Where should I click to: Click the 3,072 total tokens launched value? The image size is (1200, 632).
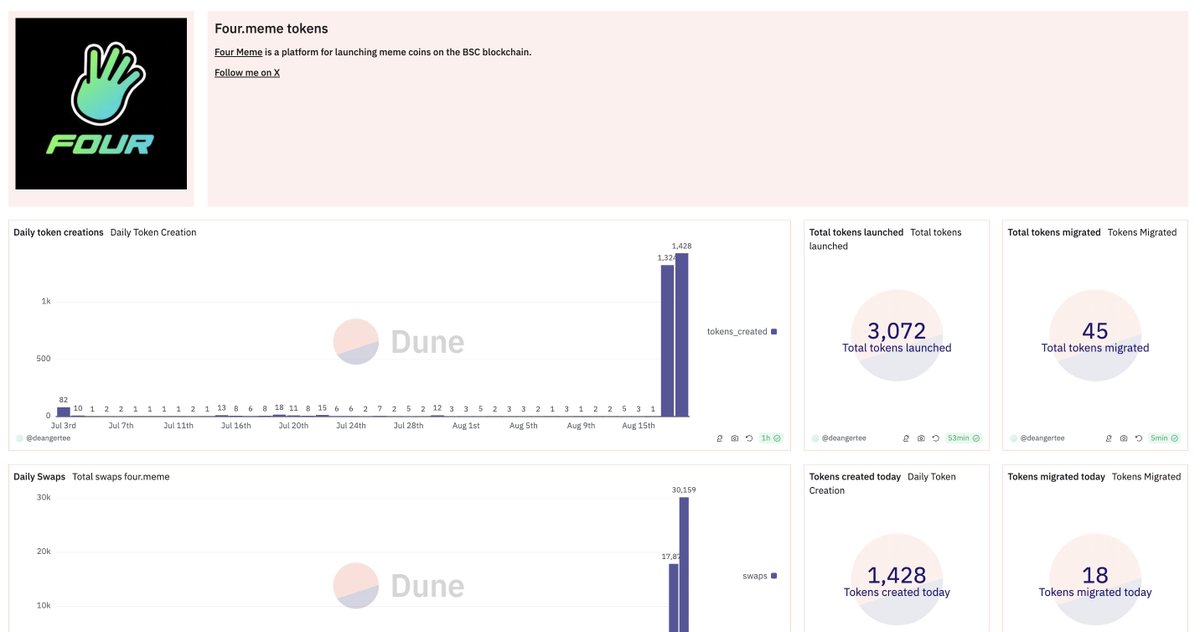point(897,331)
